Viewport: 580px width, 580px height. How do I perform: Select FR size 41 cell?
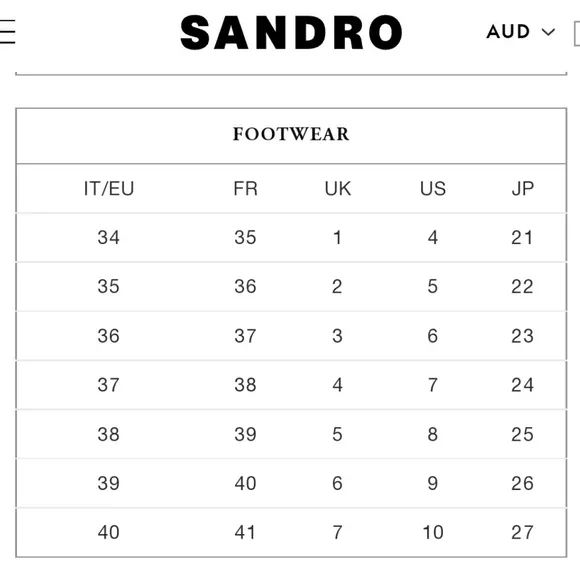click(245, 533)
